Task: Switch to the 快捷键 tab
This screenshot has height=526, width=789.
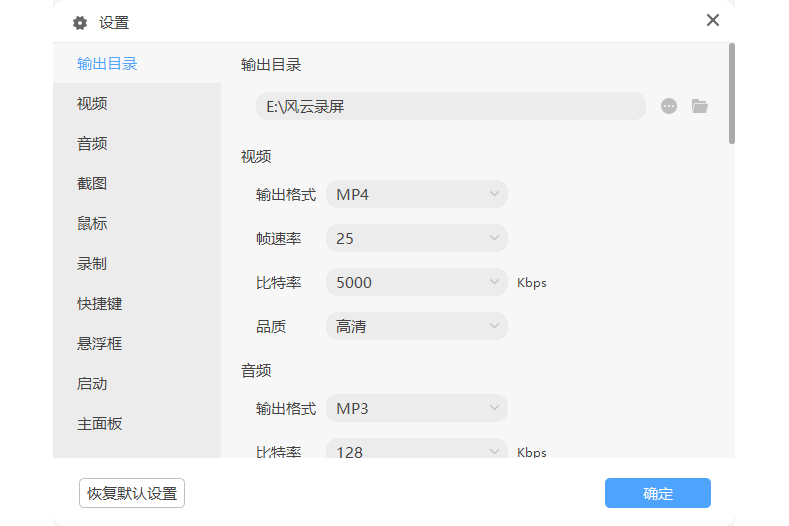Action: [100, 303]
